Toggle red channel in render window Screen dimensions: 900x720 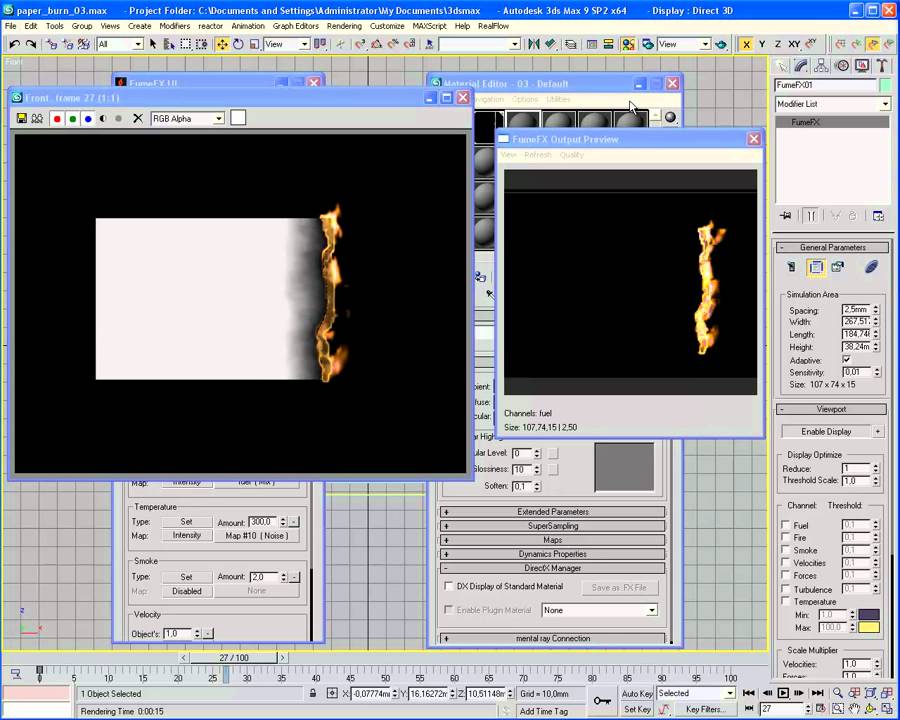(x=57, y=119)
